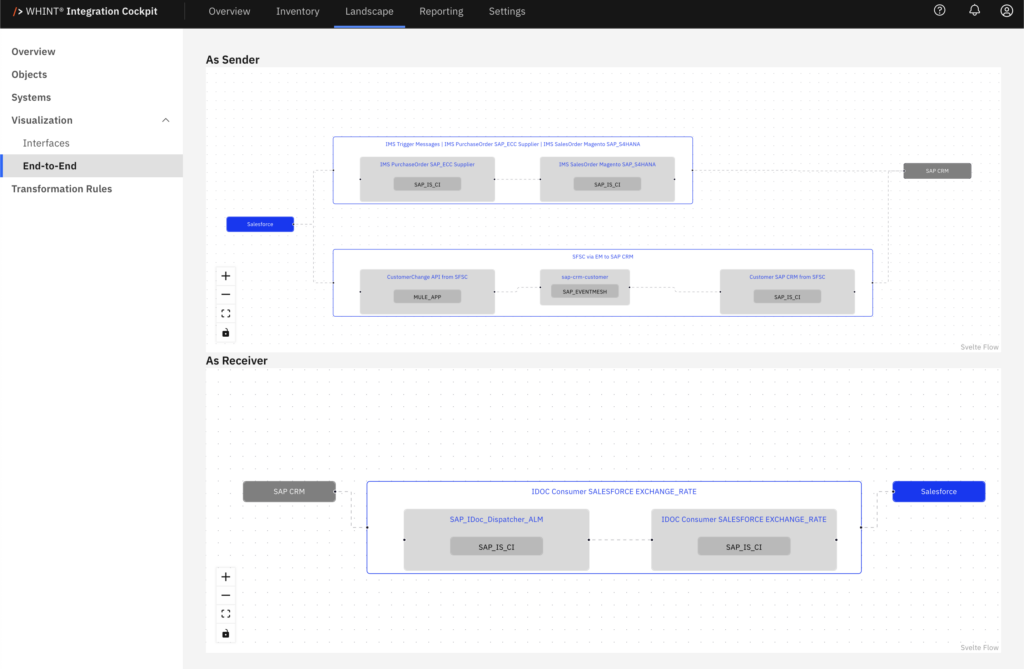This screenshot has height=669, width=1024.
Task: Open the Svelte Flow attribution link in As Sender
Action: [x=978, y=347]
